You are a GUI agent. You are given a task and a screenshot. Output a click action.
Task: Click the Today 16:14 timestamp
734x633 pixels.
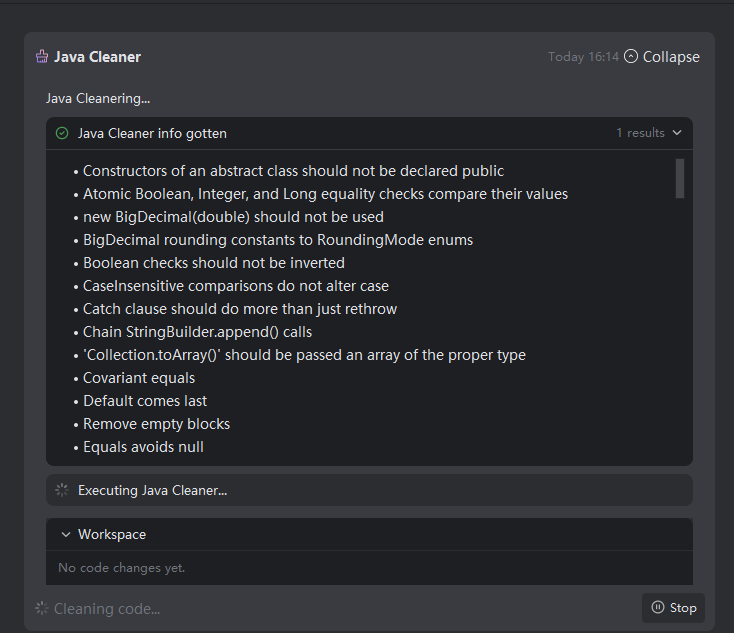(583, 57)
